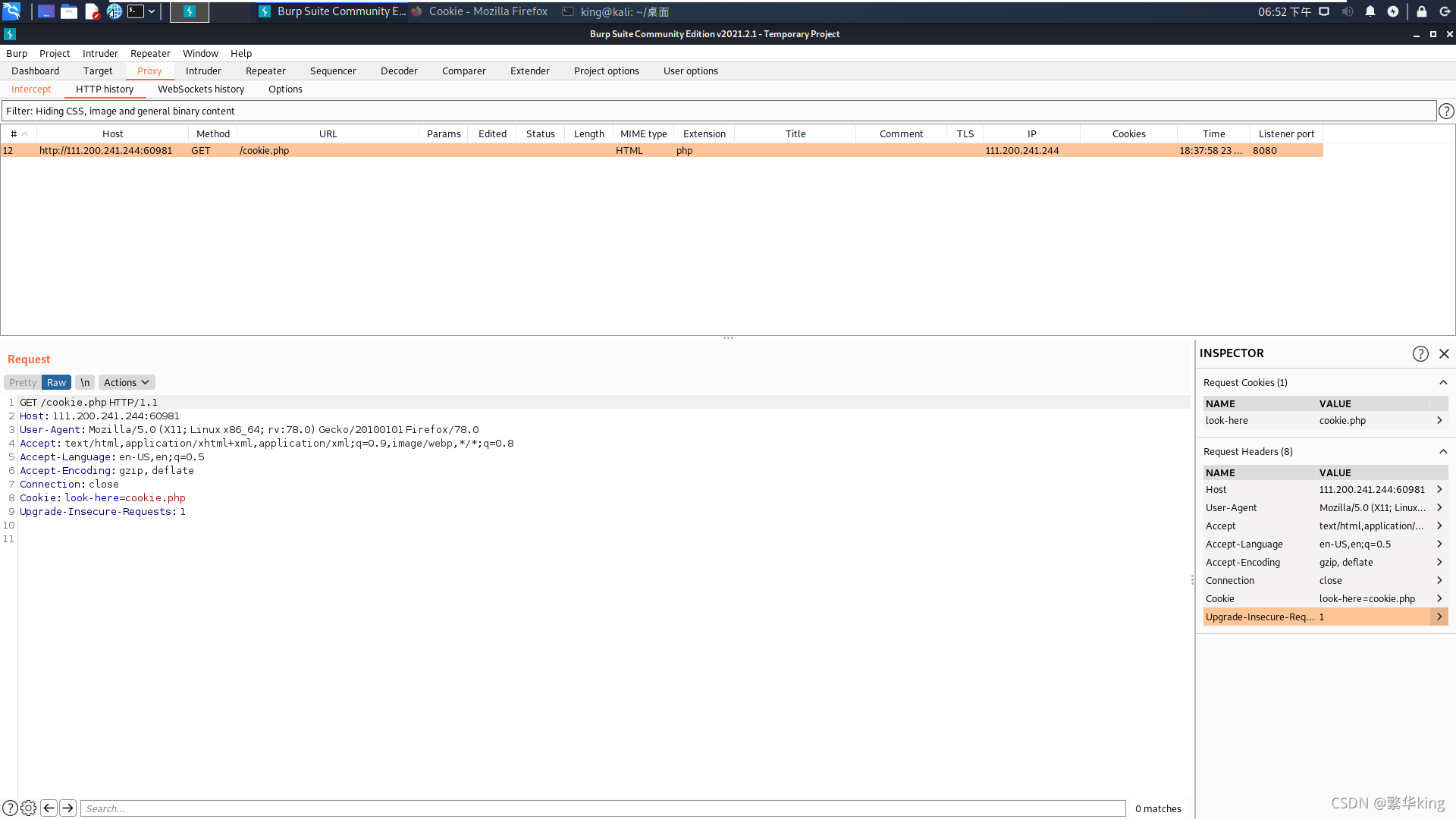The image size is (1456, 819).
Task: Open the Actions dropdown
Action: tap(126, 383)
